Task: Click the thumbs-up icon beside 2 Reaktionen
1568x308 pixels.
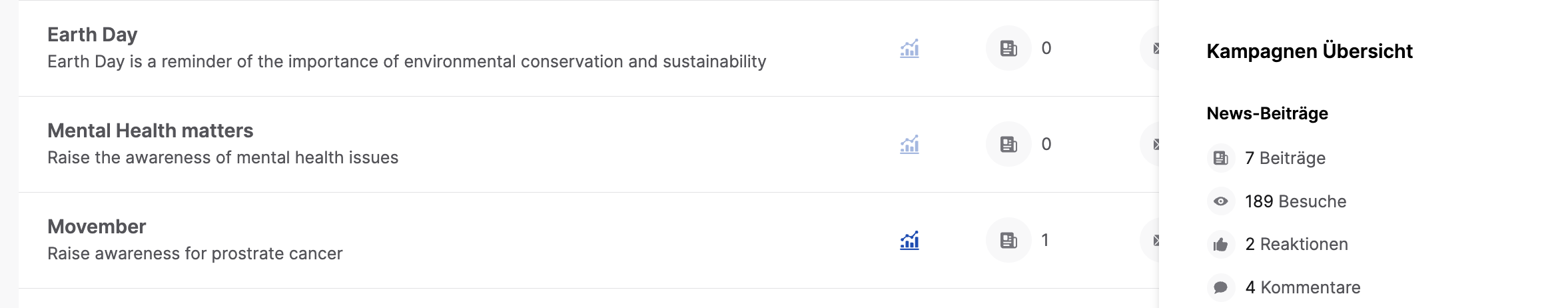Action: [1221, 245]
